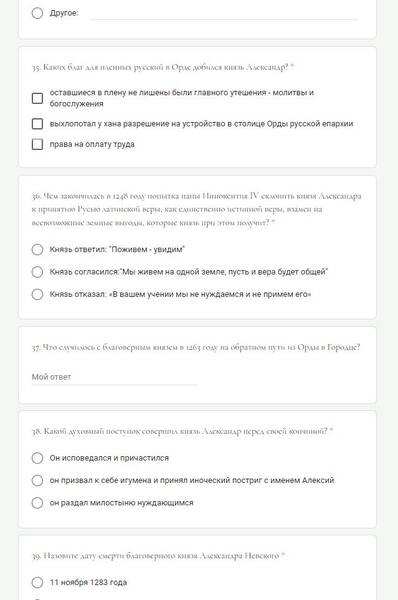
Task: Click label "он раздал милостыню нуждающимся"
Action: tap(121, 503)
